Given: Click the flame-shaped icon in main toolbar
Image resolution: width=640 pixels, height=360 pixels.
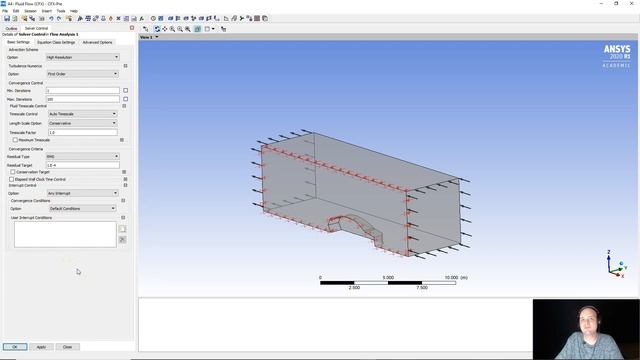Looking at the screenshot, I should point(111,18).
